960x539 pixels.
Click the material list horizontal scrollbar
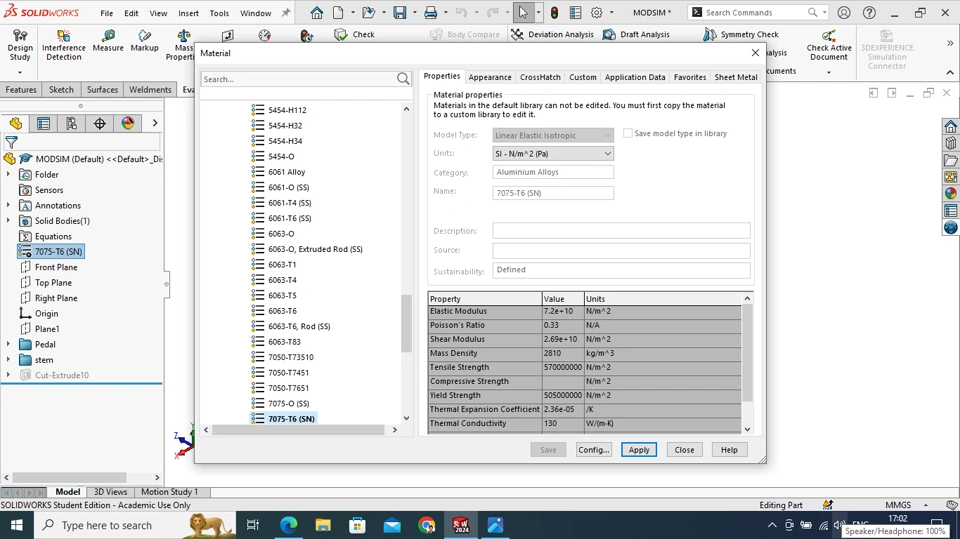[298, 430]
